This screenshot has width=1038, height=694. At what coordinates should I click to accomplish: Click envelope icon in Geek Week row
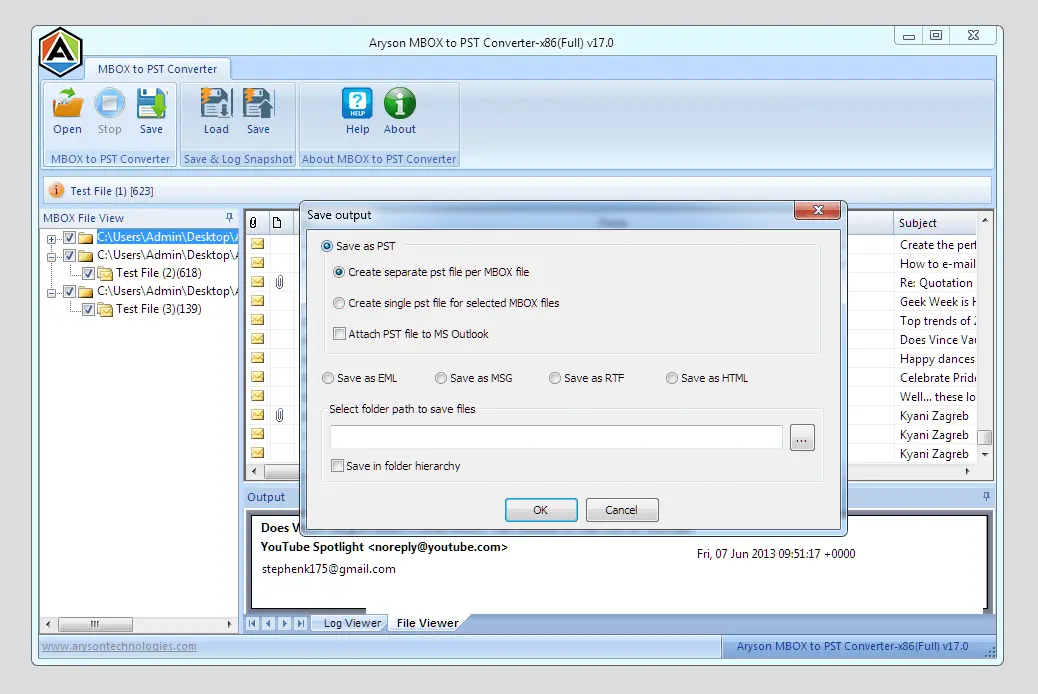(x=258, y=301)
